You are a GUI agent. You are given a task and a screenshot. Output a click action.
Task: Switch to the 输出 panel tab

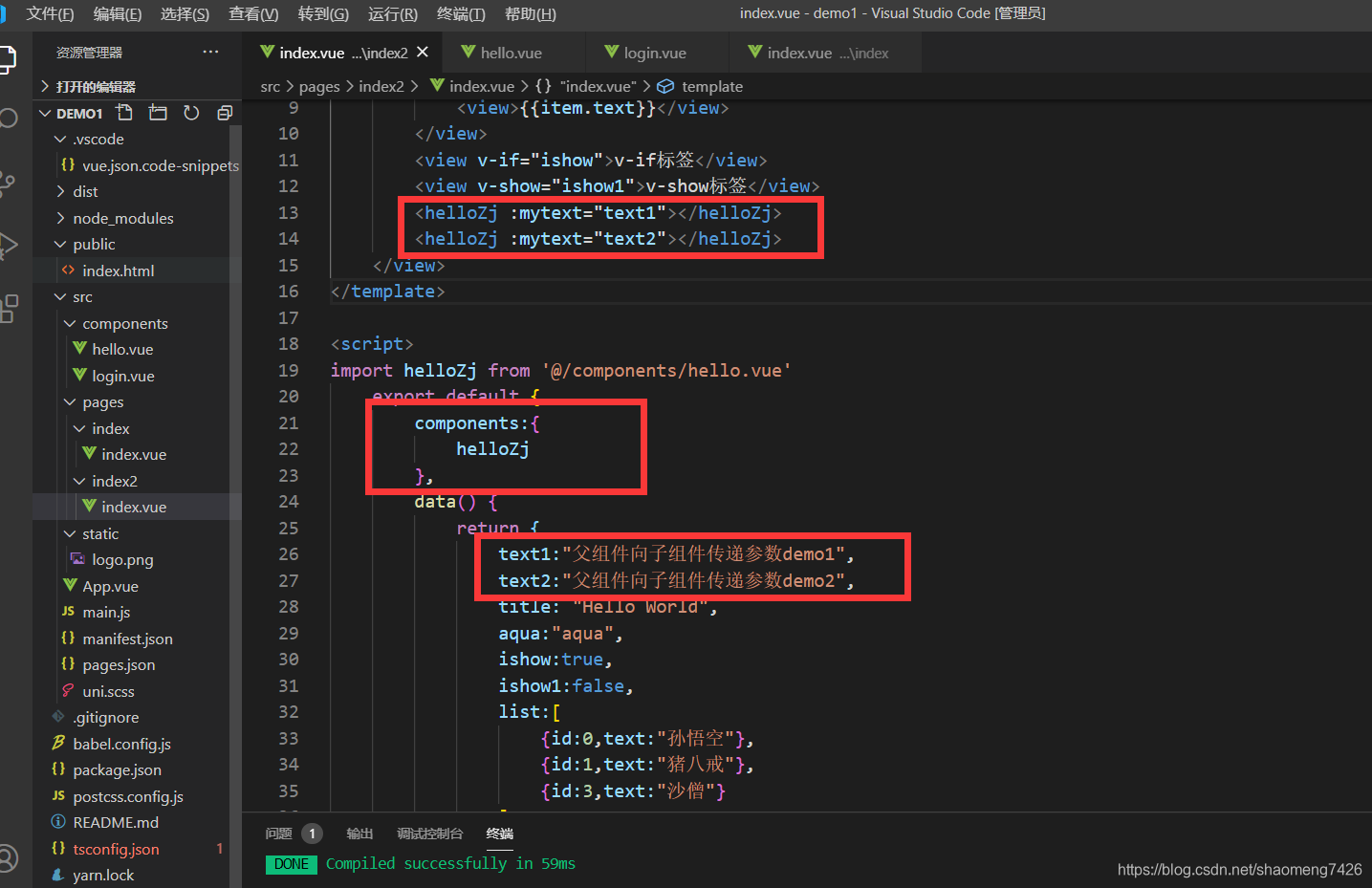(359, 834)
